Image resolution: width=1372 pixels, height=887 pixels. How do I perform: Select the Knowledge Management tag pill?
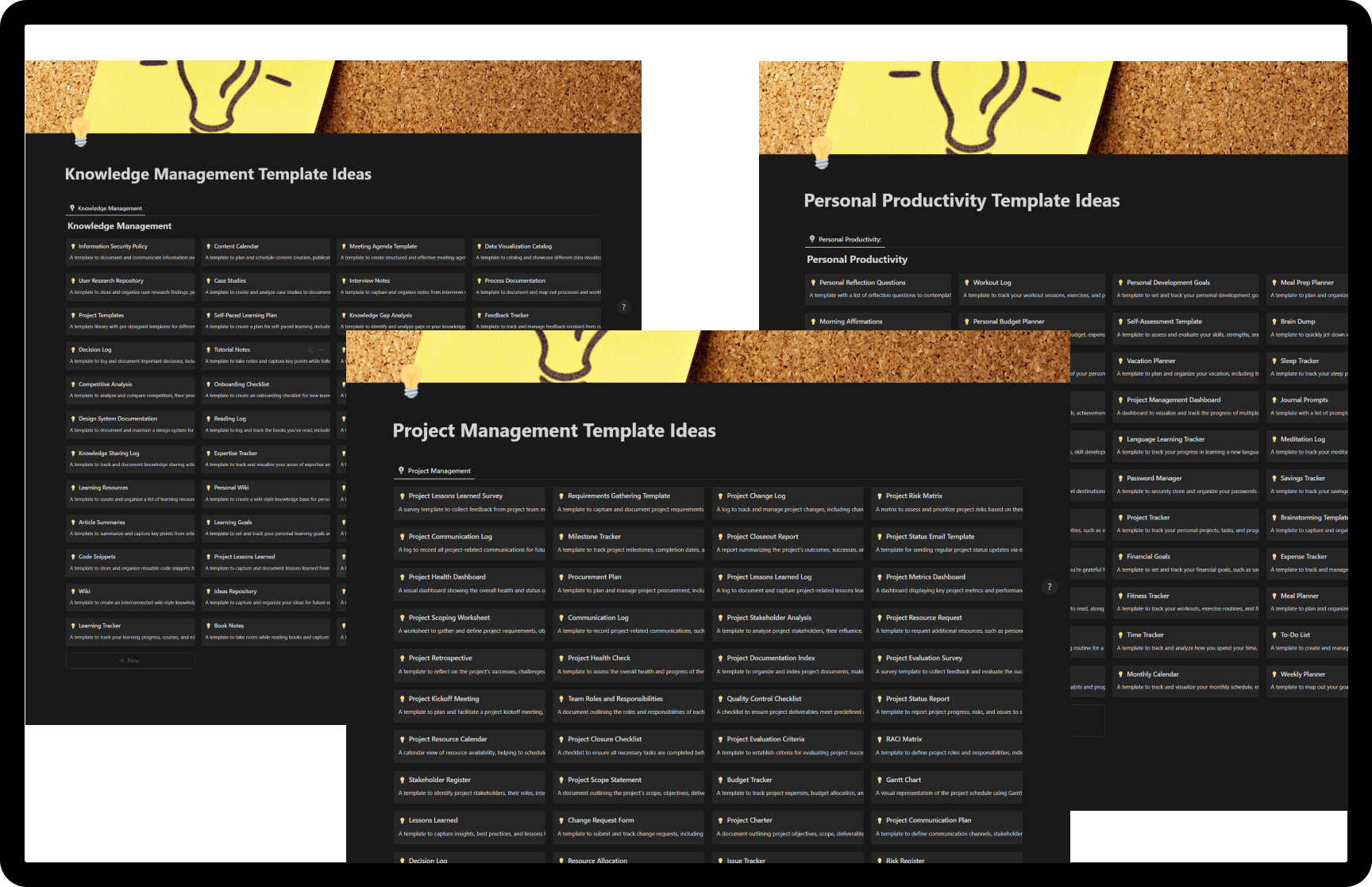click(x=105, y=207)
